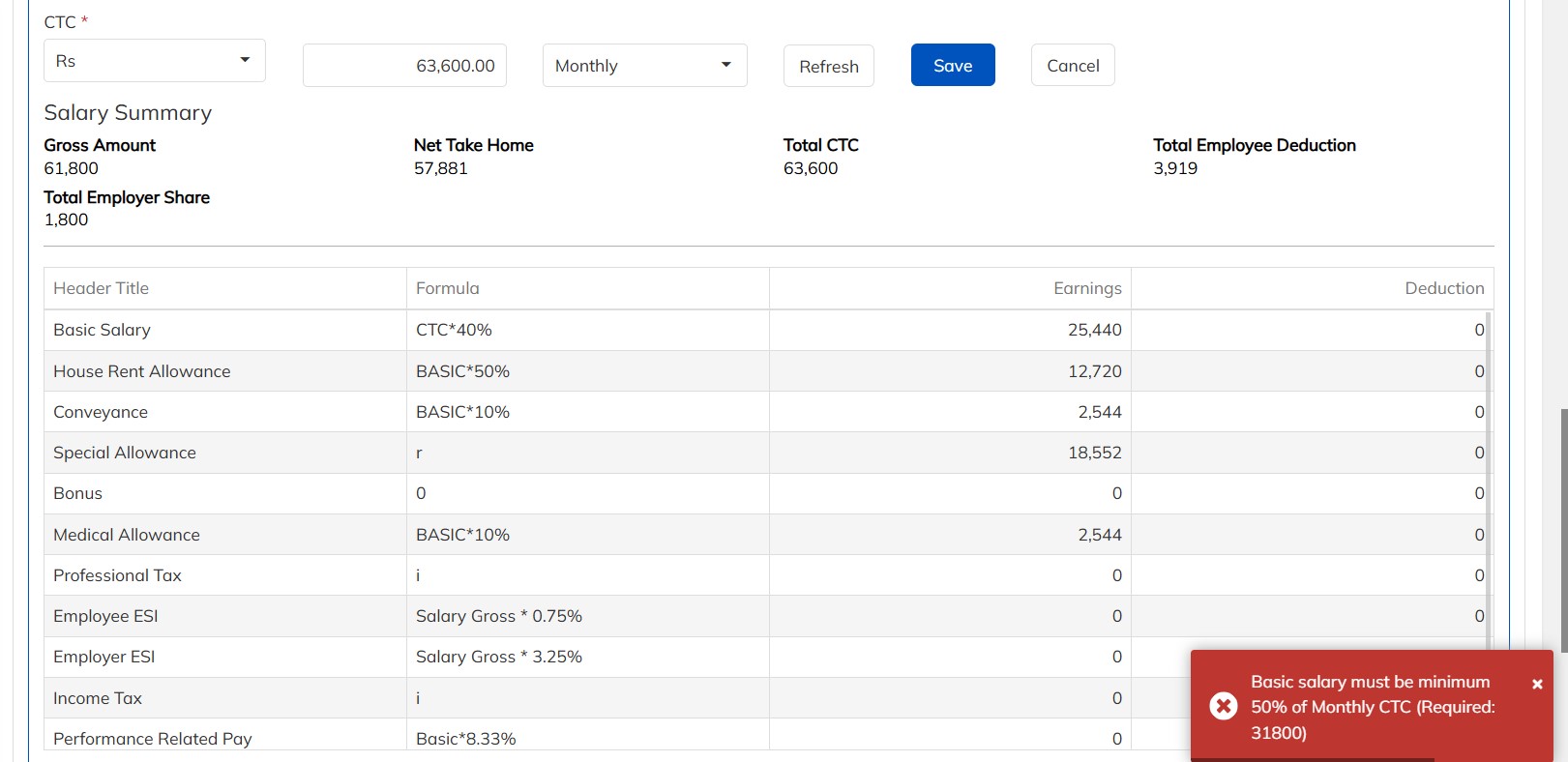Select the Performance Related Pay row
1568x762 pixels.
click(x=152, y=739)
